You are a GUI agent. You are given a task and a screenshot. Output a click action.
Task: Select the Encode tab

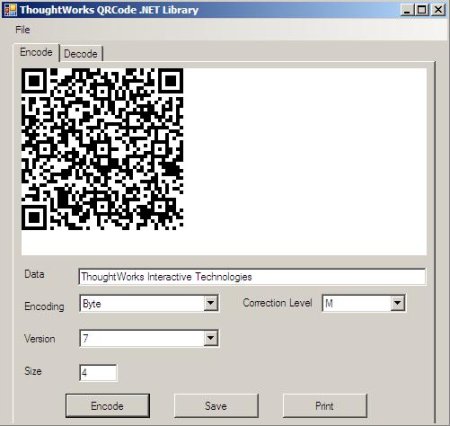(36, 52)
